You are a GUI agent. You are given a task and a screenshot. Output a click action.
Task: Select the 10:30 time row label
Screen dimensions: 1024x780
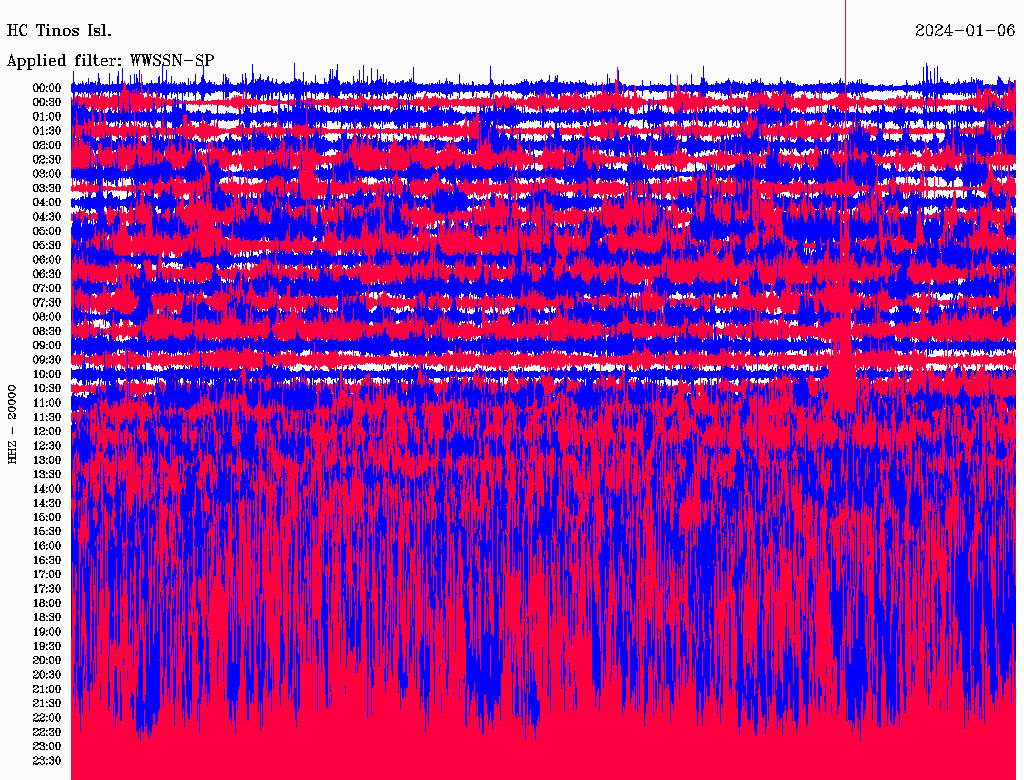point(47,389)
